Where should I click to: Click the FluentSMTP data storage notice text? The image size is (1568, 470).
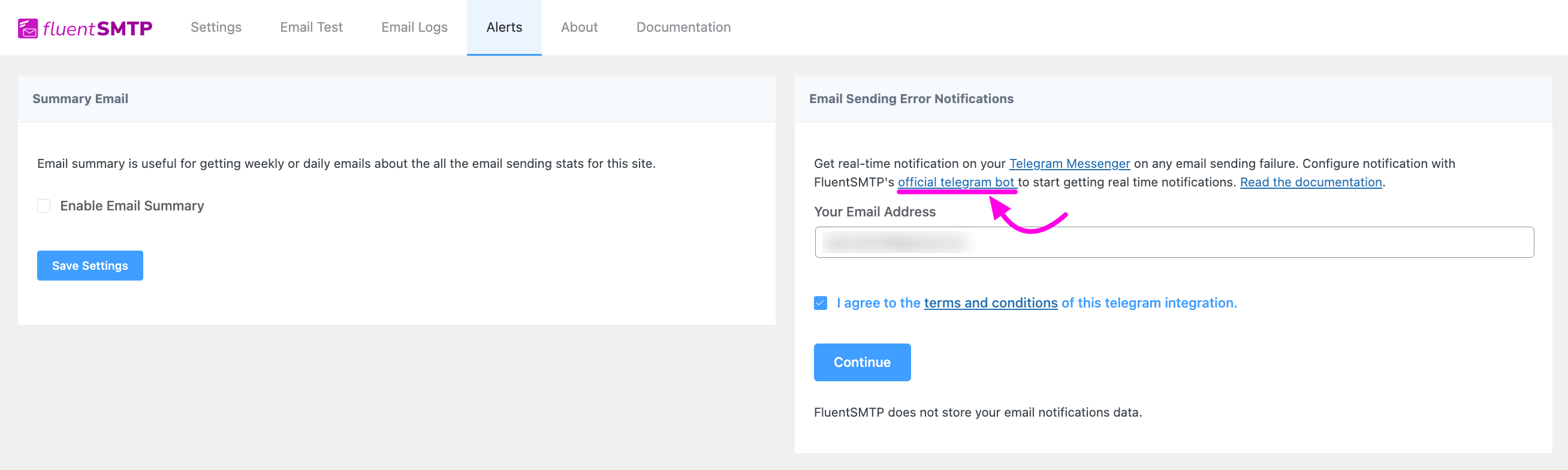[977, 412]
